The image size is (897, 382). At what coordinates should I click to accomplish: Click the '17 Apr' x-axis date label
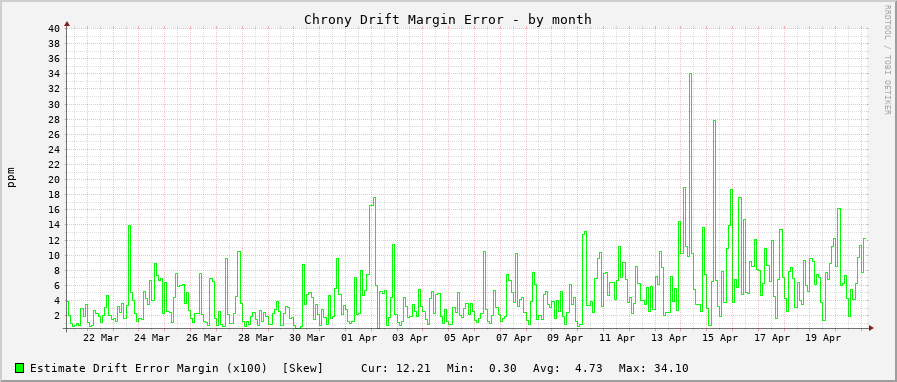point(772,338)
